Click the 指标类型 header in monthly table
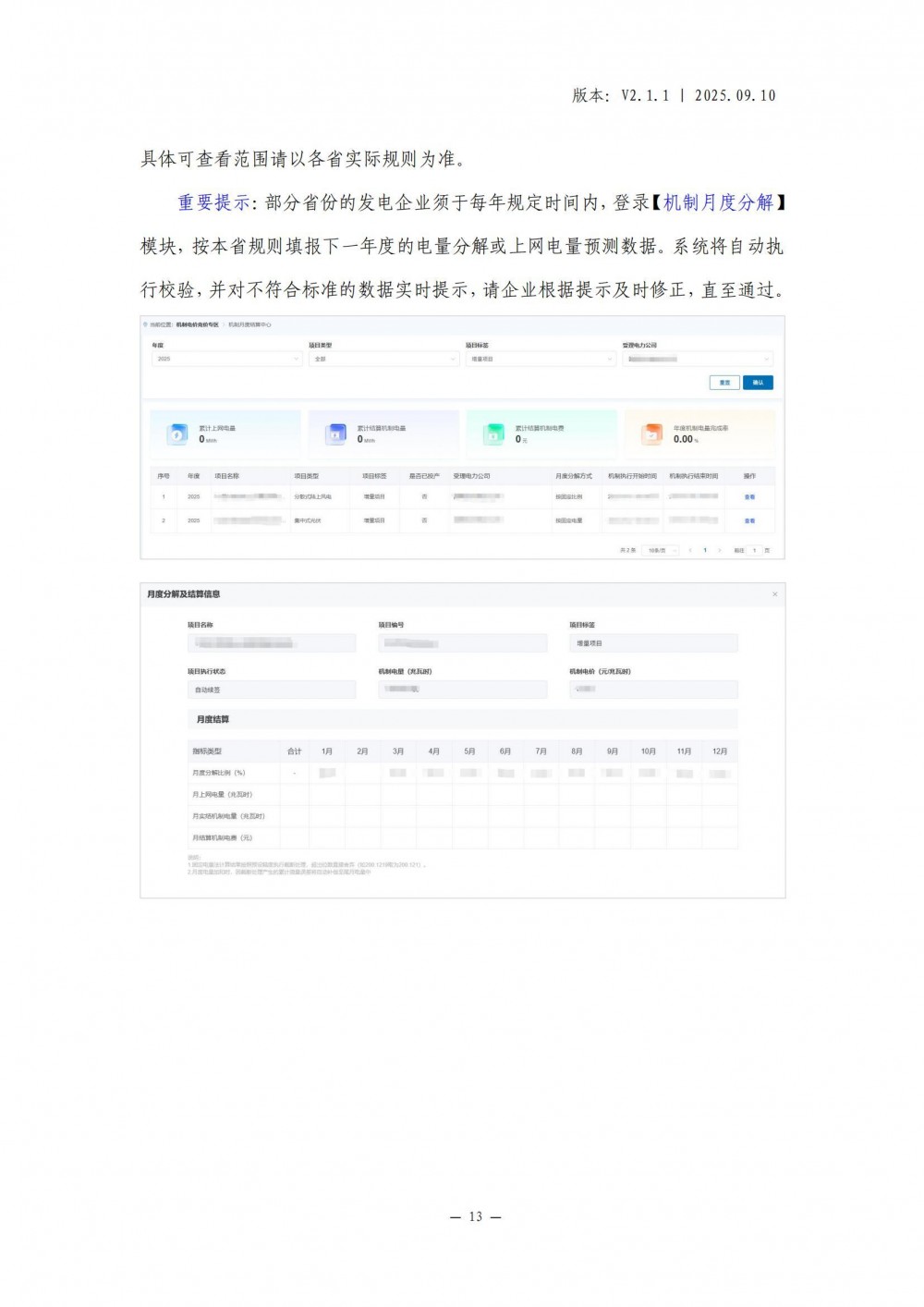924x1307 pixels. pos(207,751)
